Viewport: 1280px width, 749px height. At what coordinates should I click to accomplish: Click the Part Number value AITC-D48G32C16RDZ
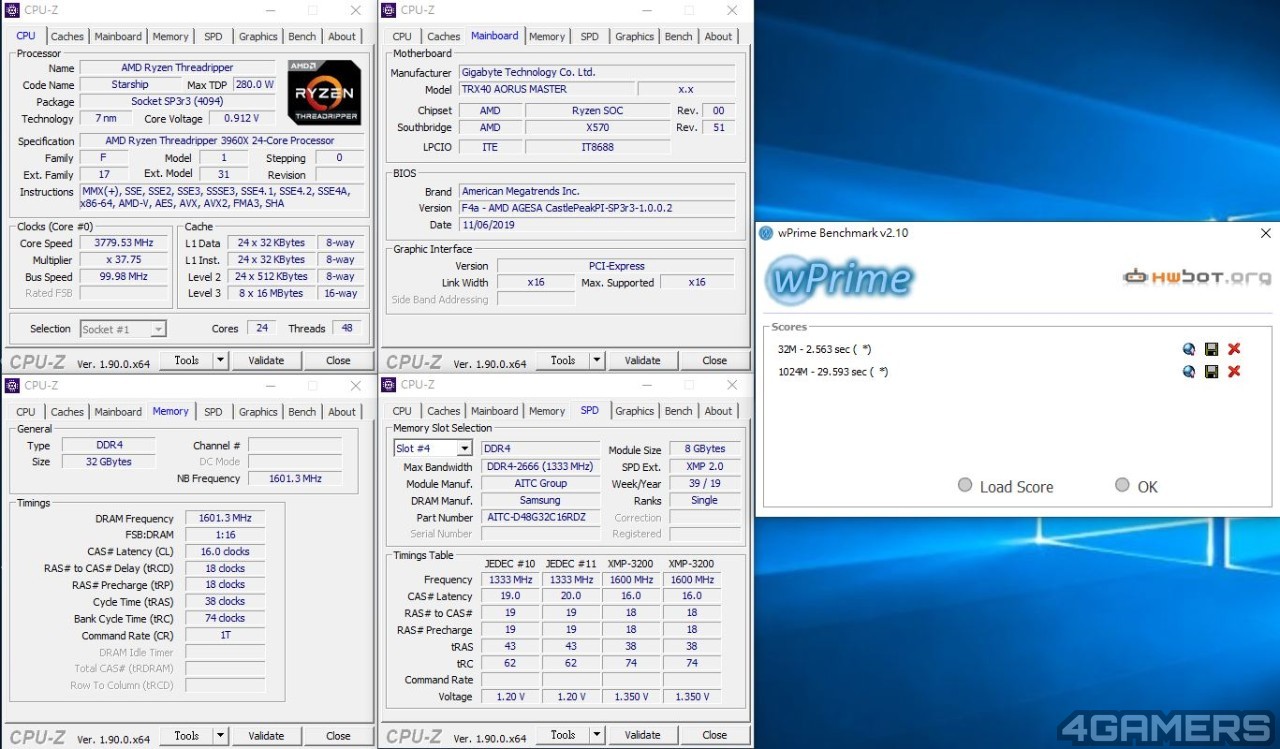(x=543, y=518)
